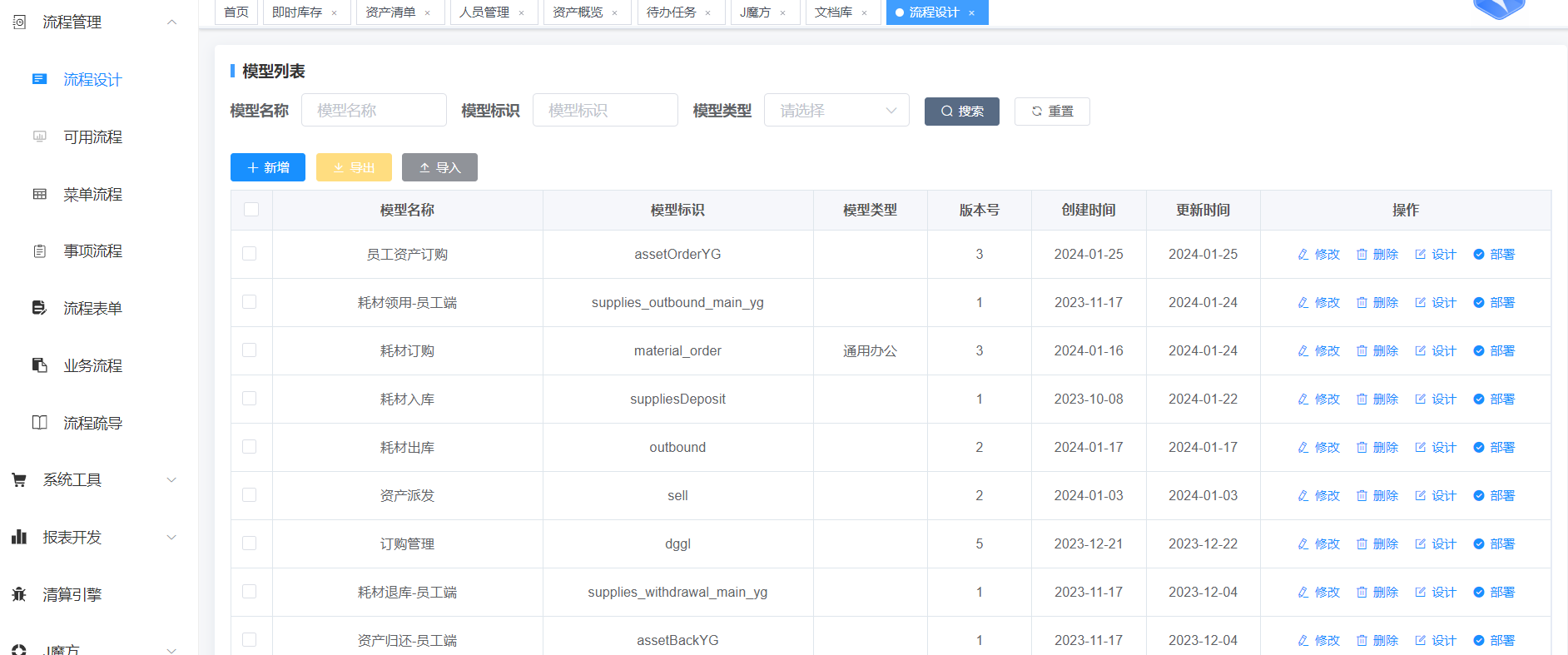
Task: Focus the 模型标识 input field
Action: point(605,111)
